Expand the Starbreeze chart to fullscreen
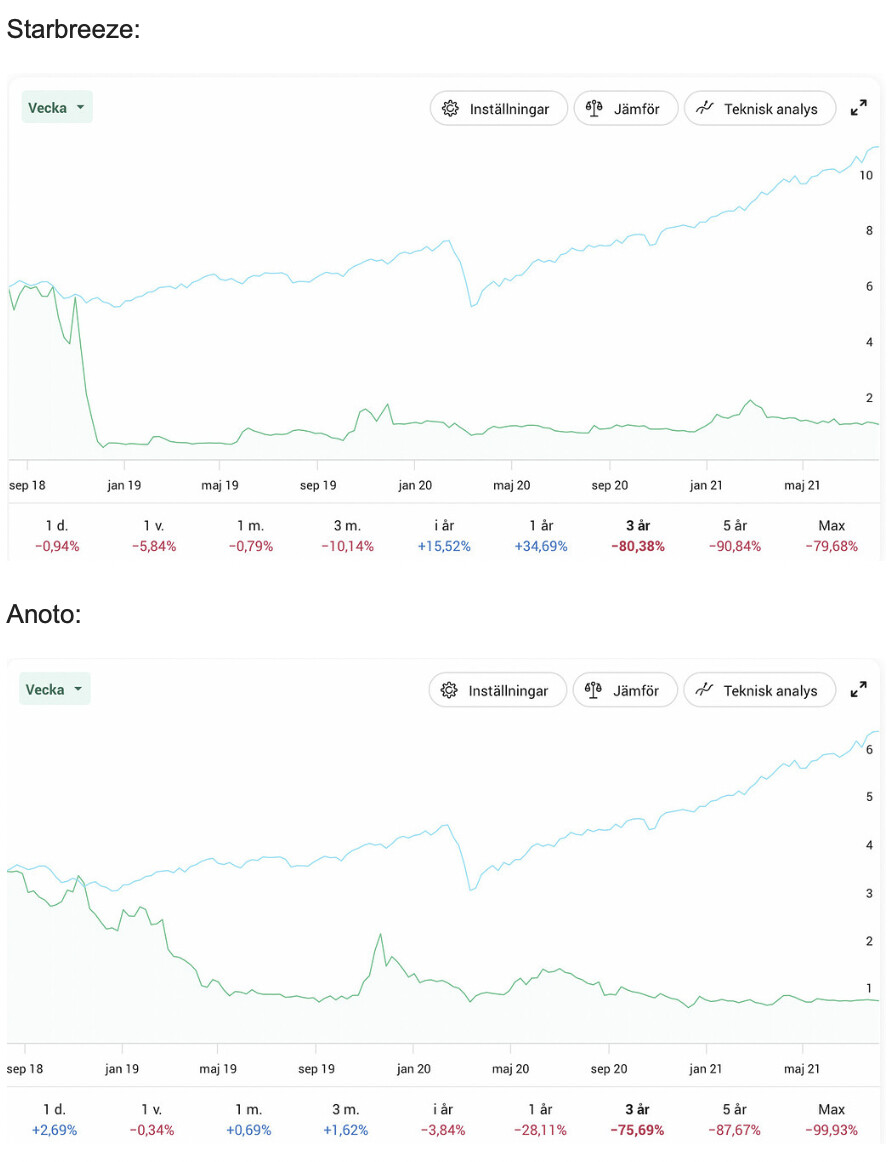 [x=858, y=108]
